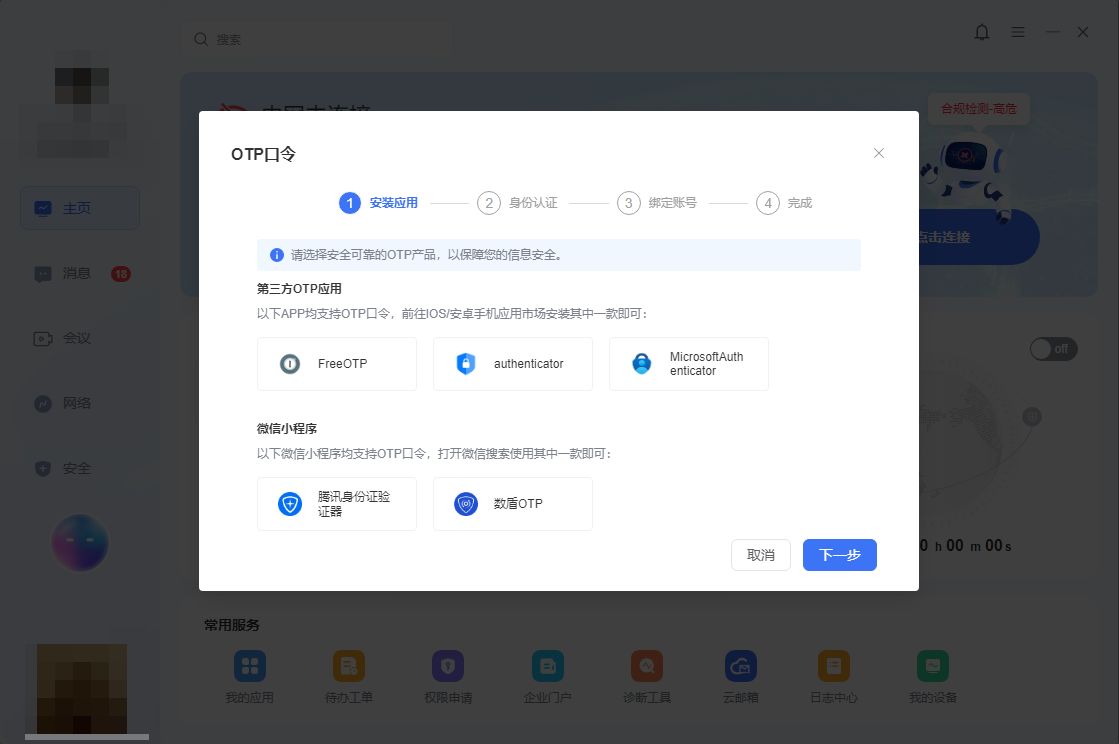This screenshot has height=744, width=1119.
Task: Close the OTP口令 dialog
Action: pyautogui.click(x=879, y=153)
